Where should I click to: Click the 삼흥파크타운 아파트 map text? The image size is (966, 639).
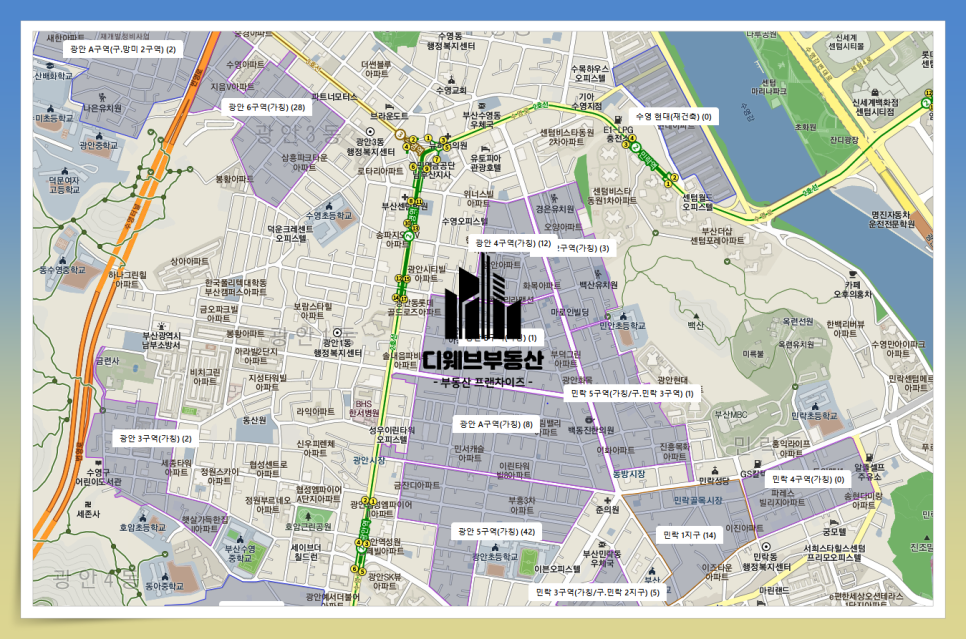click(x=304, y=163)
